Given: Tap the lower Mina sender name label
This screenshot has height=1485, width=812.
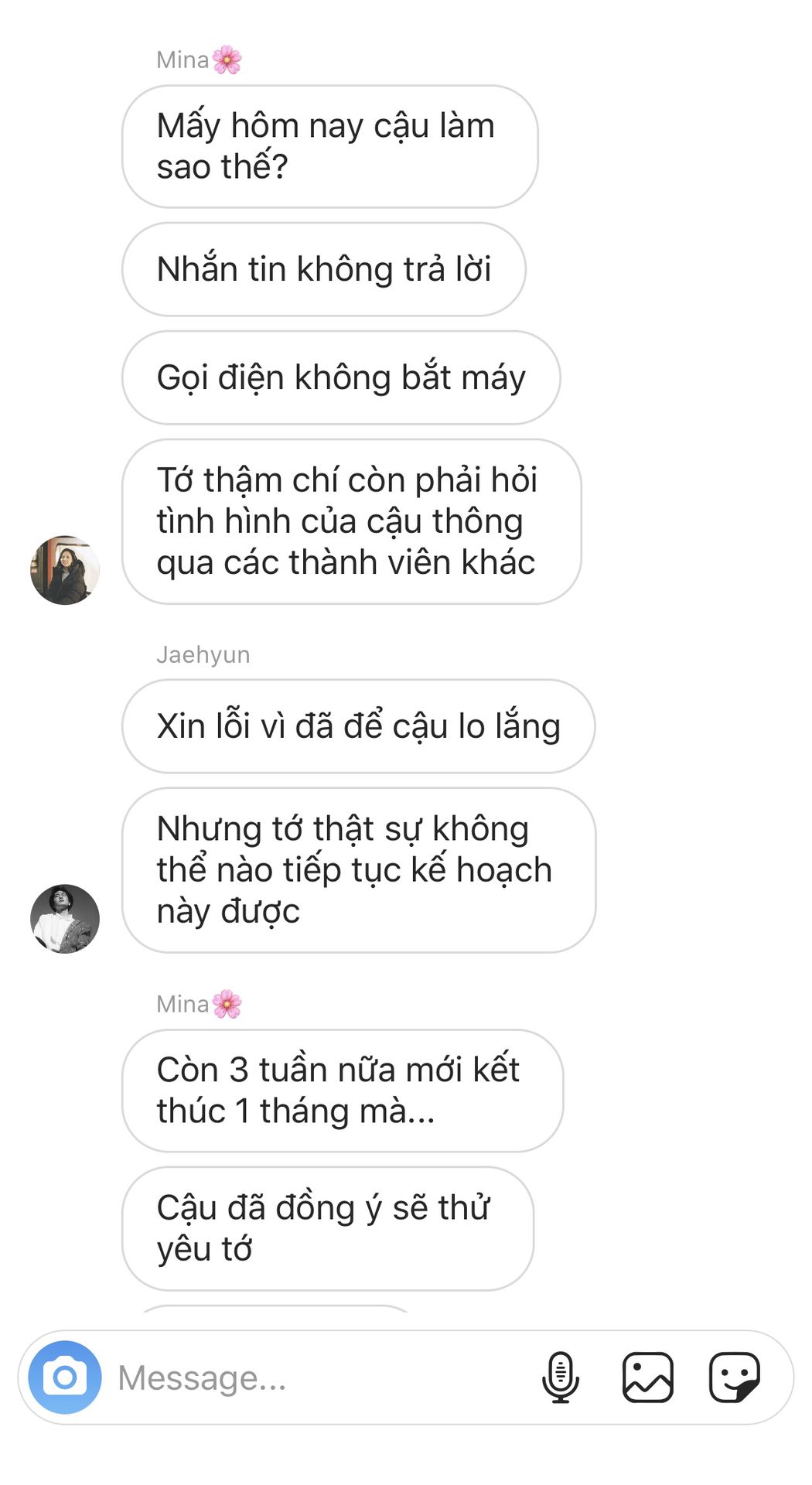Looking at the screenshot, I should 183,1004.
